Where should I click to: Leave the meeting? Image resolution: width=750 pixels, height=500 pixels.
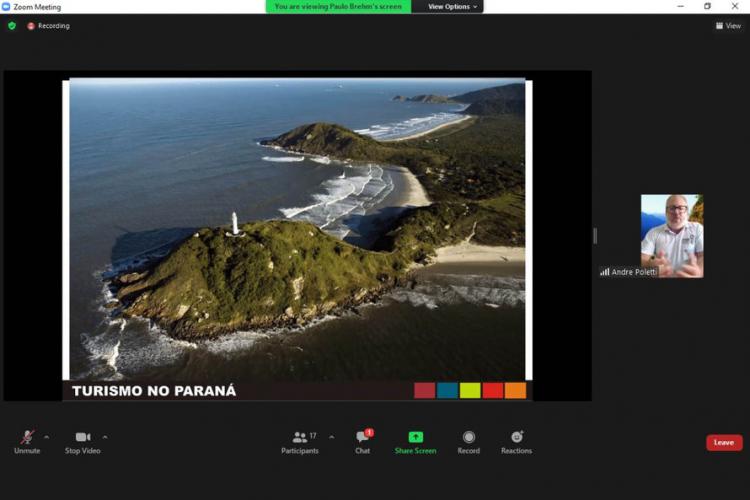pos(723,442)
